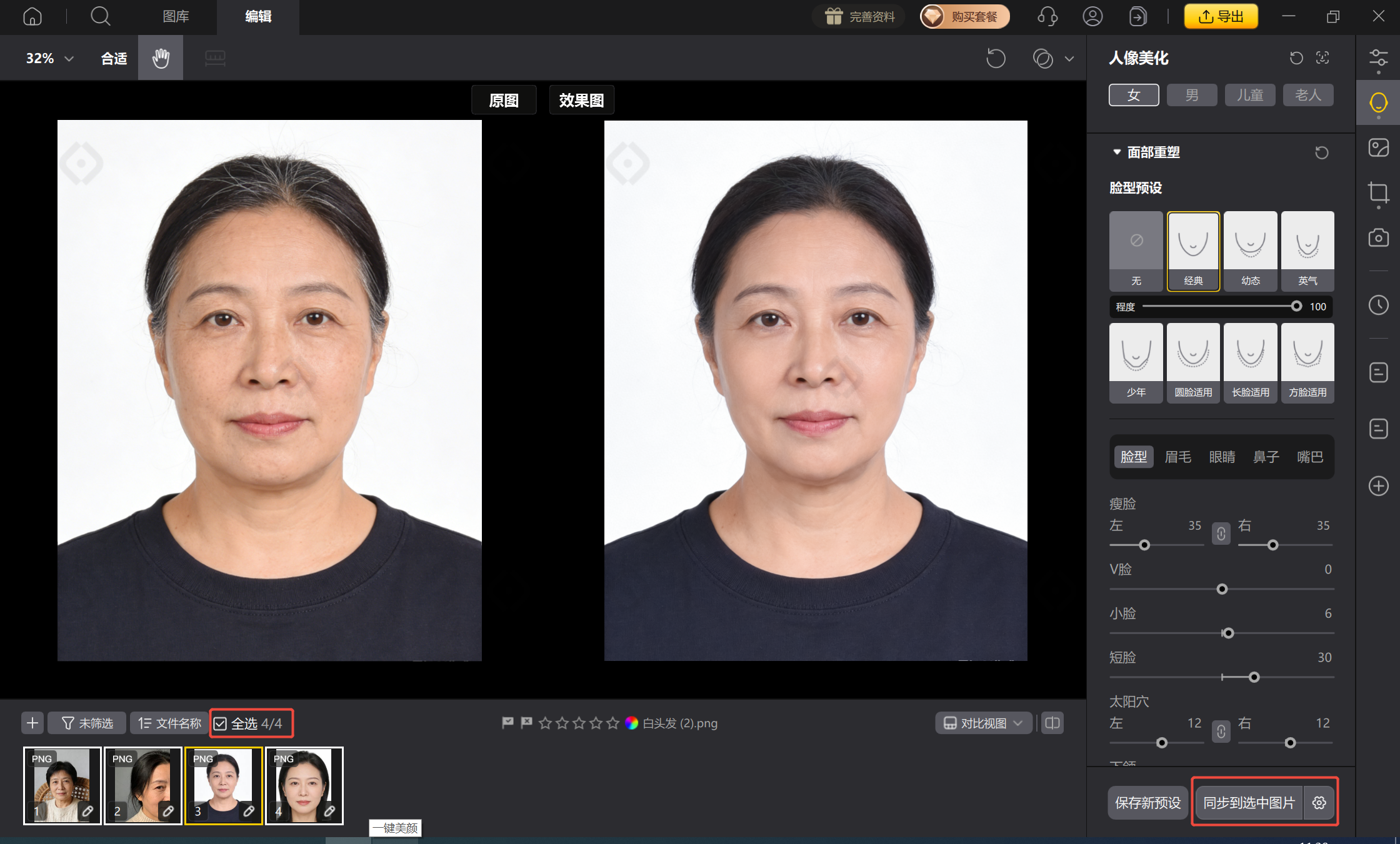The width and height of the screenshot is (1400, 844).
Task: Switch to the 图库 tab
Action: 176,17
